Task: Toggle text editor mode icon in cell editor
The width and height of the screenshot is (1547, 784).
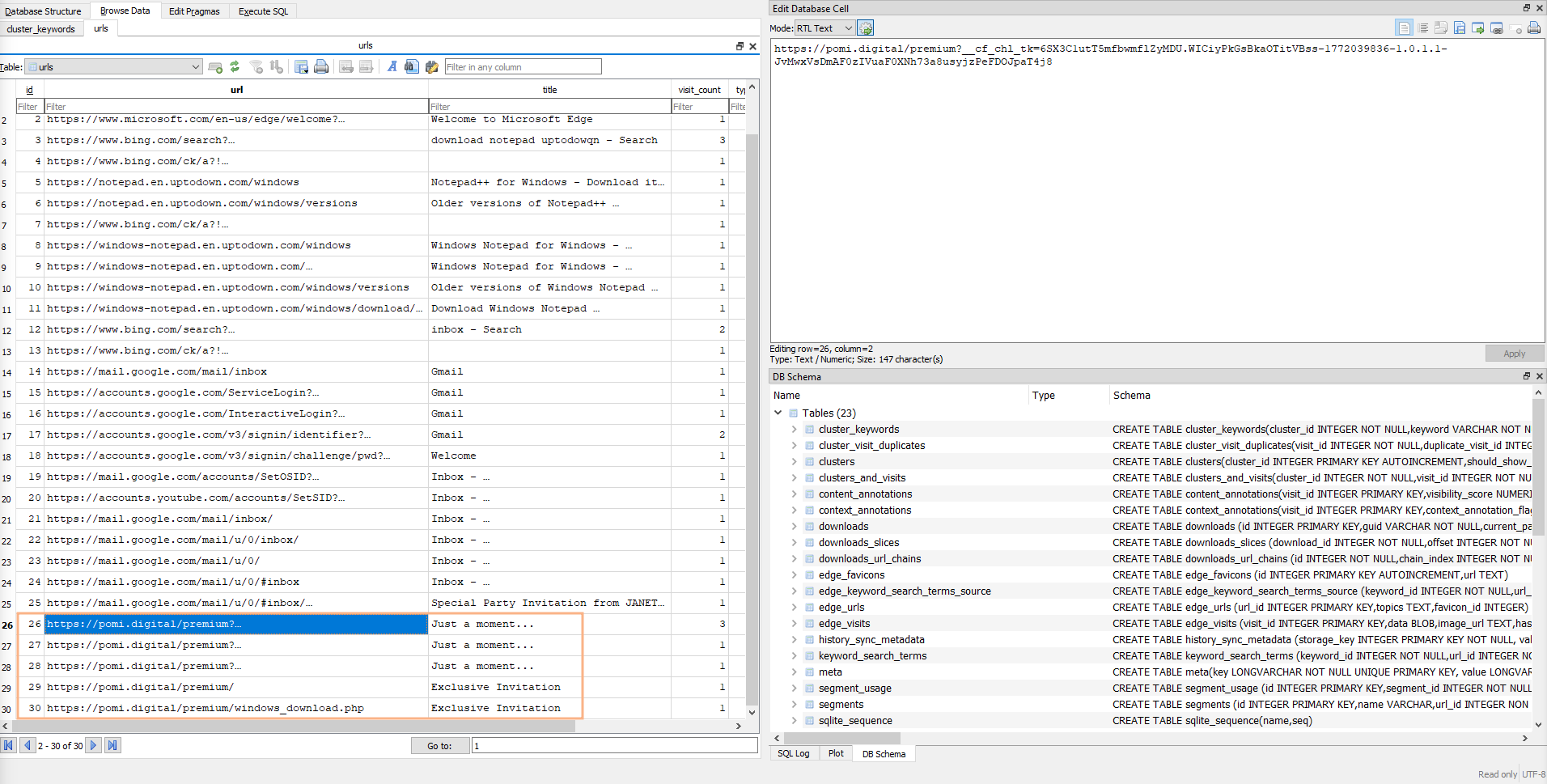Action: coord(1404,28)
